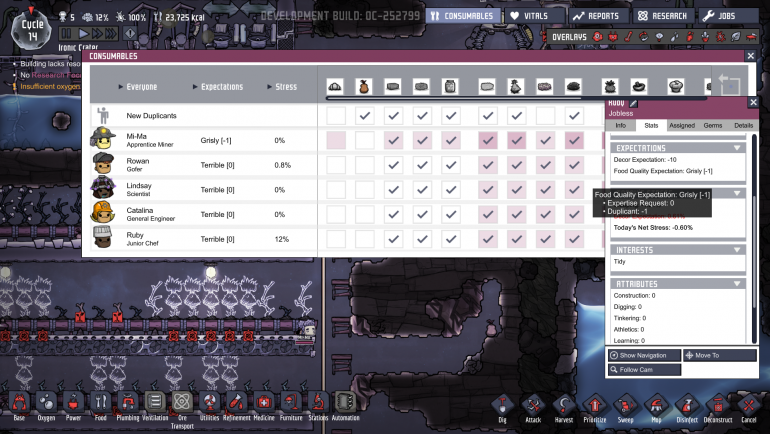Select Mi-Ma duplicant portrait

tap(103, 138)
